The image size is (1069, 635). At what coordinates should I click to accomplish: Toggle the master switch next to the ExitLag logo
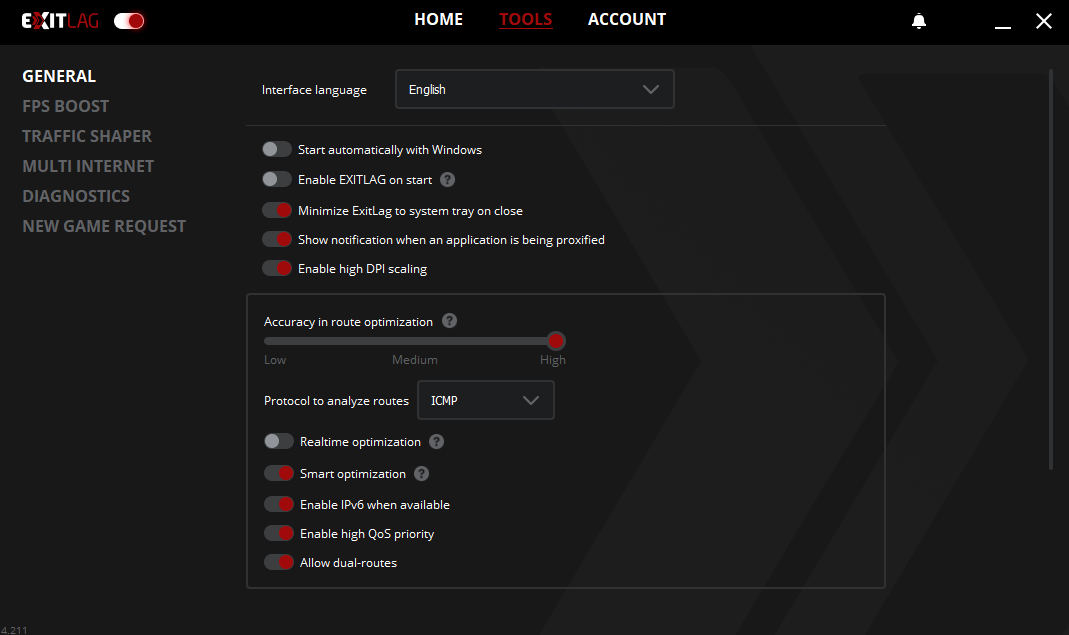click(128, 19)
